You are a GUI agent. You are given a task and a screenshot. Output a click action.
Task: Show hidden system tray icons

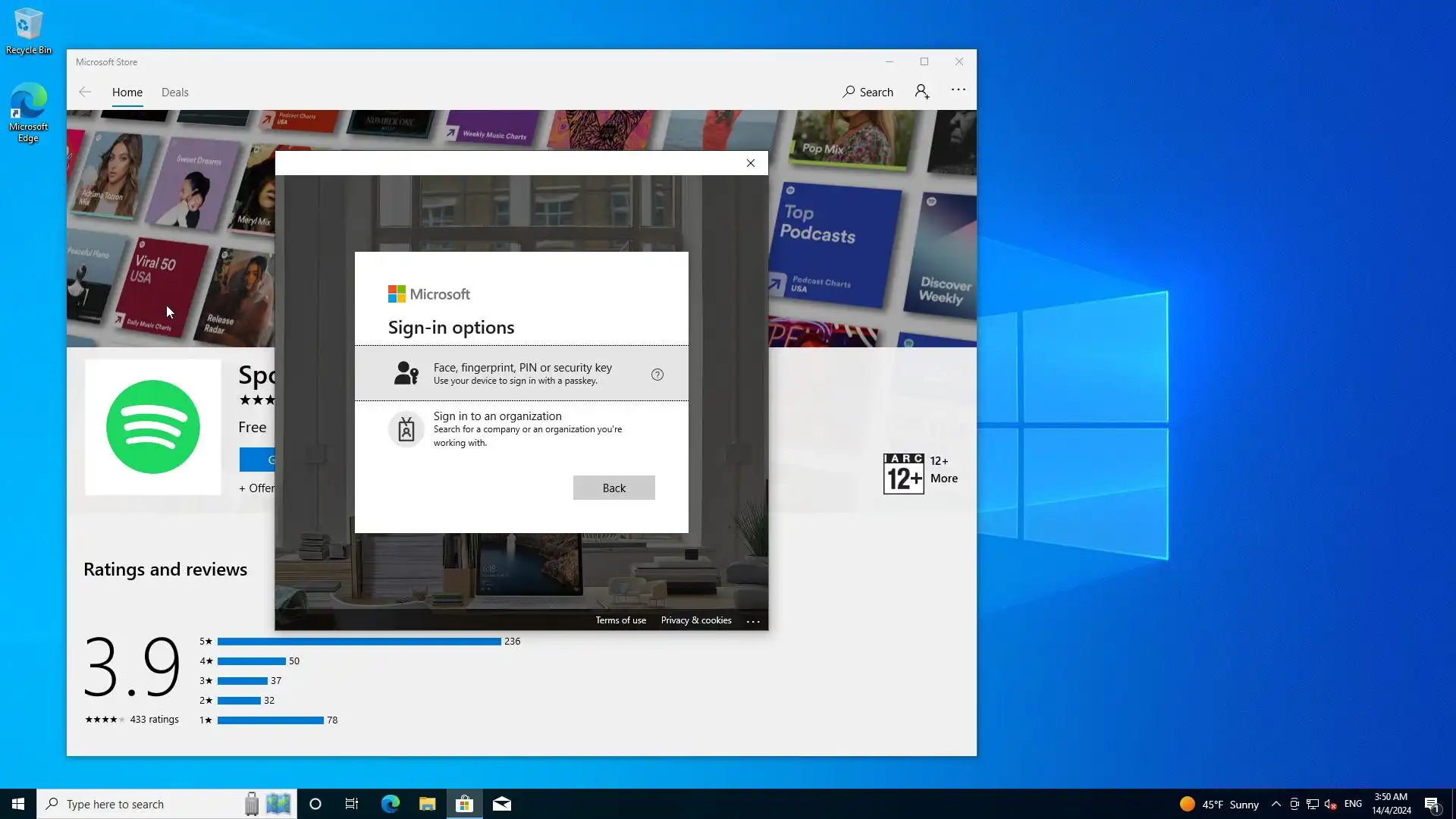click(x=1276, y=804)
